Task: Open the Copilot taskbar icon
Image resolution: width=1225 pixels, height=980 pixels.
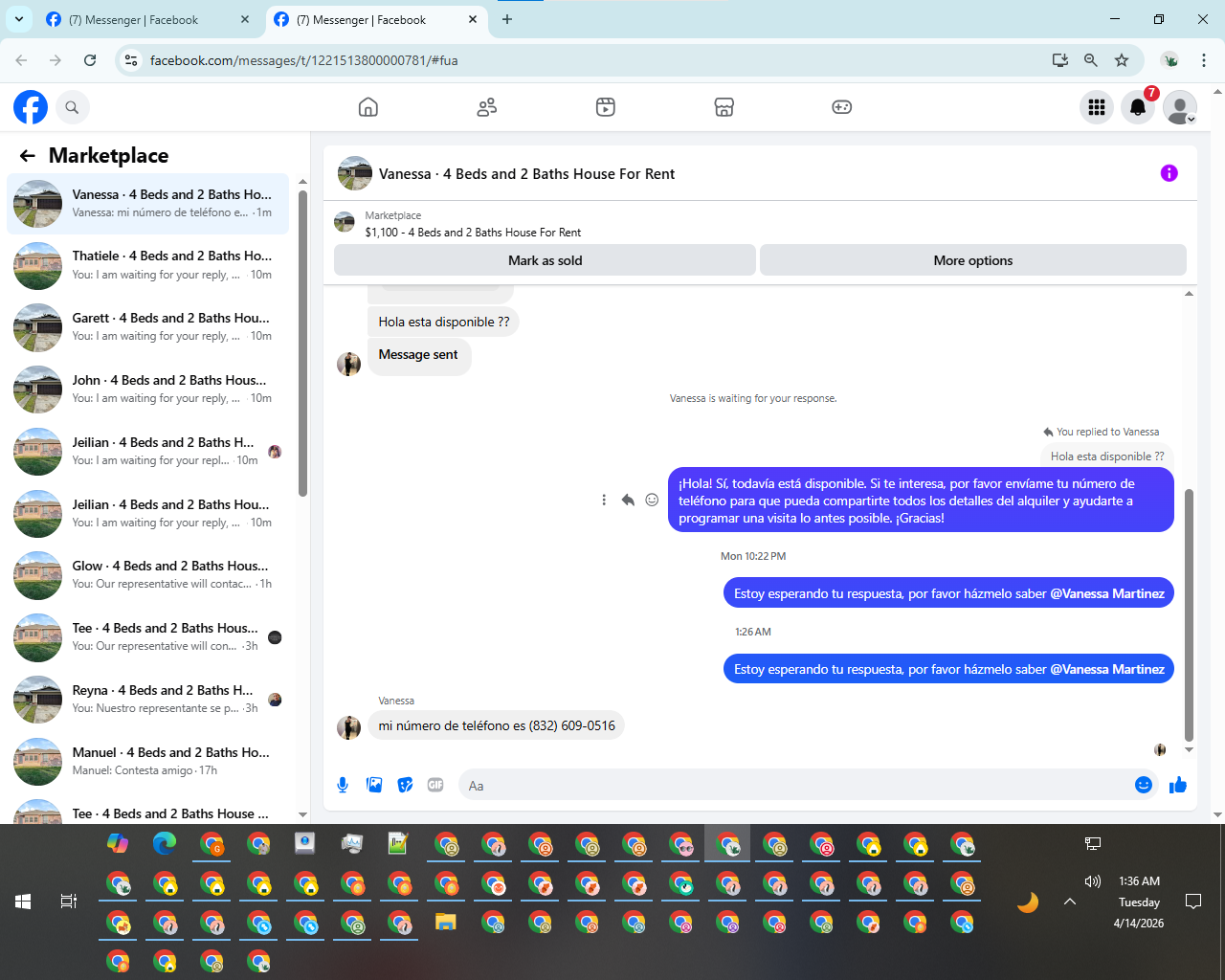Action: point(118,843)
